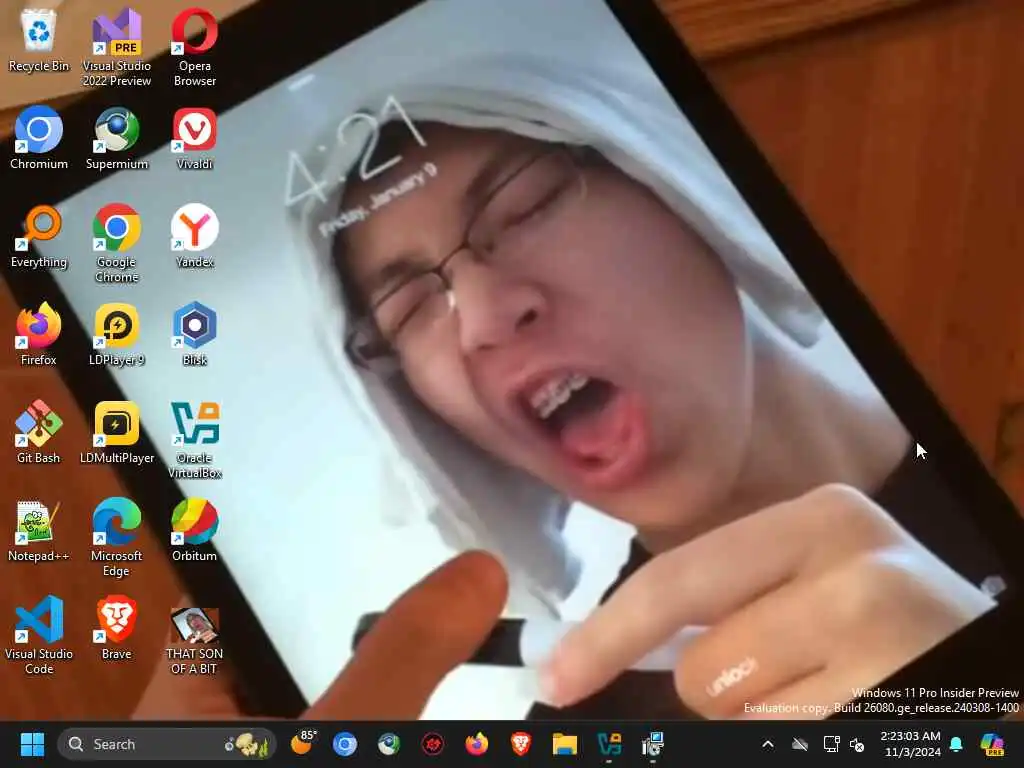
Task: Open Firefox from the taskbar
Action: point(477,744)
